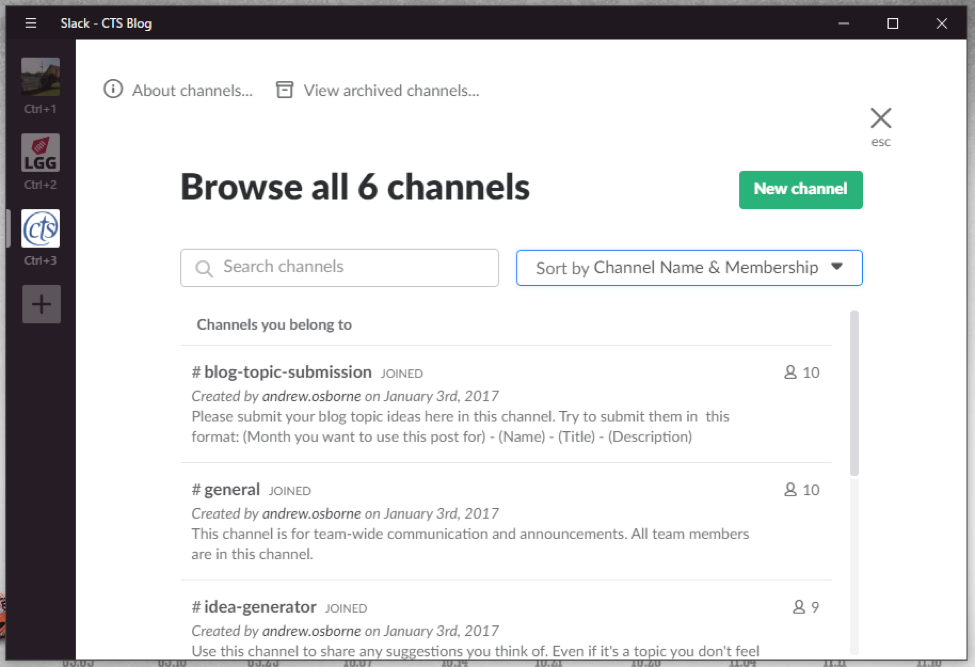The image size is (975, 667).
Task: Open the Sort by Channel Name & Membership dropdown
Action: [688, 268]
